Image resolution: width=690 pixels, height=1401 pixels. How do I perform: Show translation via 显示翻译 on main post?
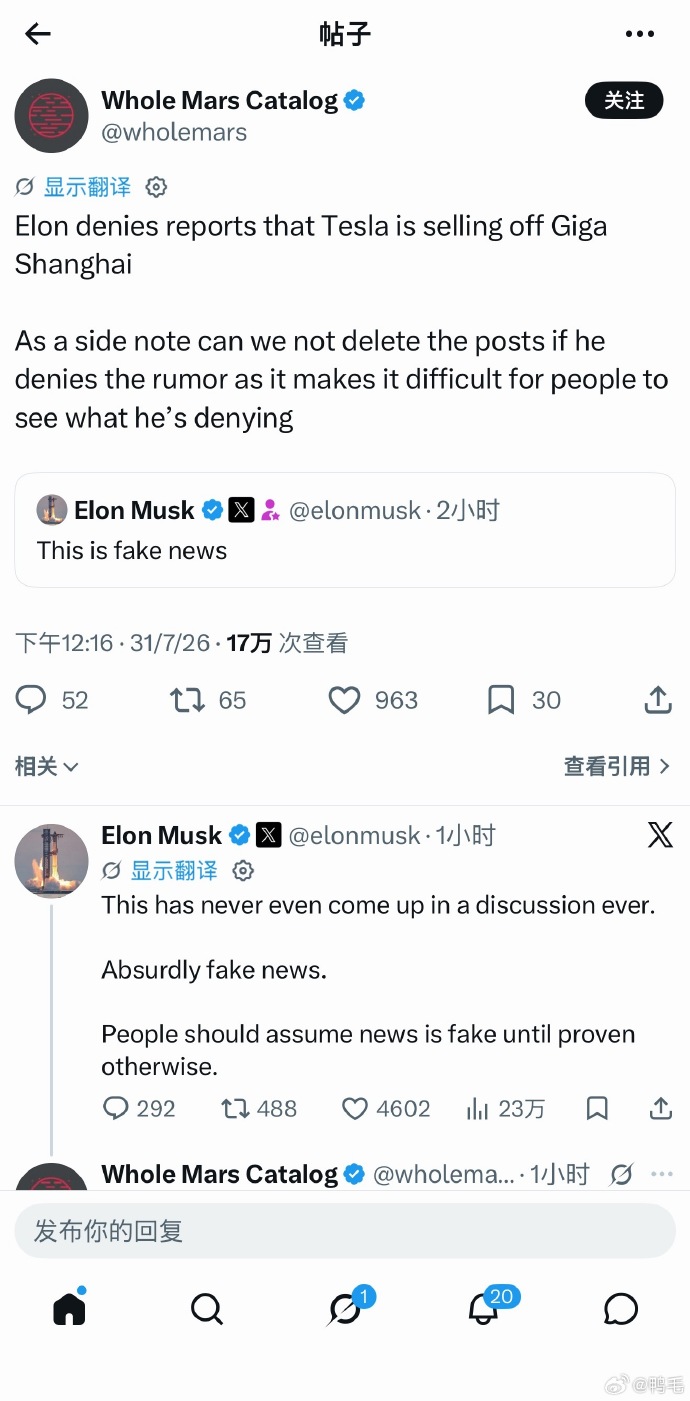[87, 187]
